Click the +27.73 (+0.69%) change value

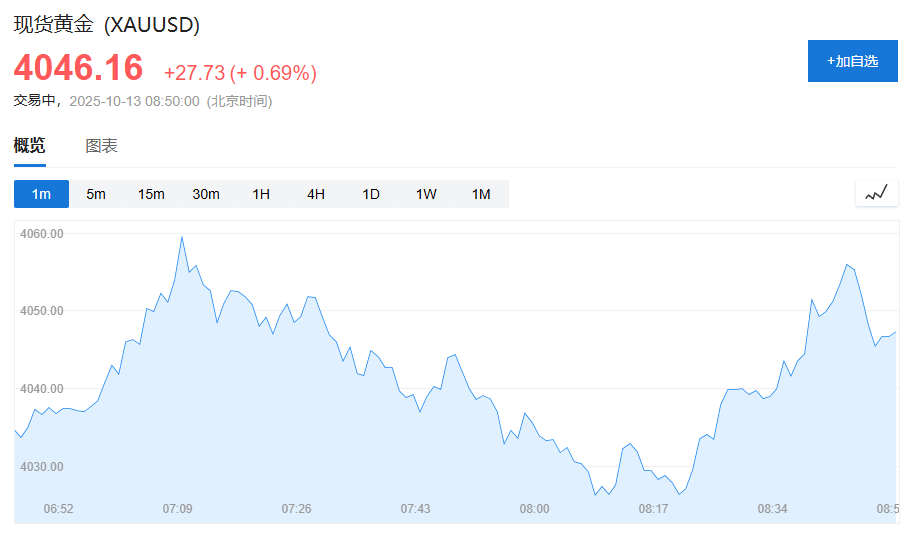click(240, 73)
